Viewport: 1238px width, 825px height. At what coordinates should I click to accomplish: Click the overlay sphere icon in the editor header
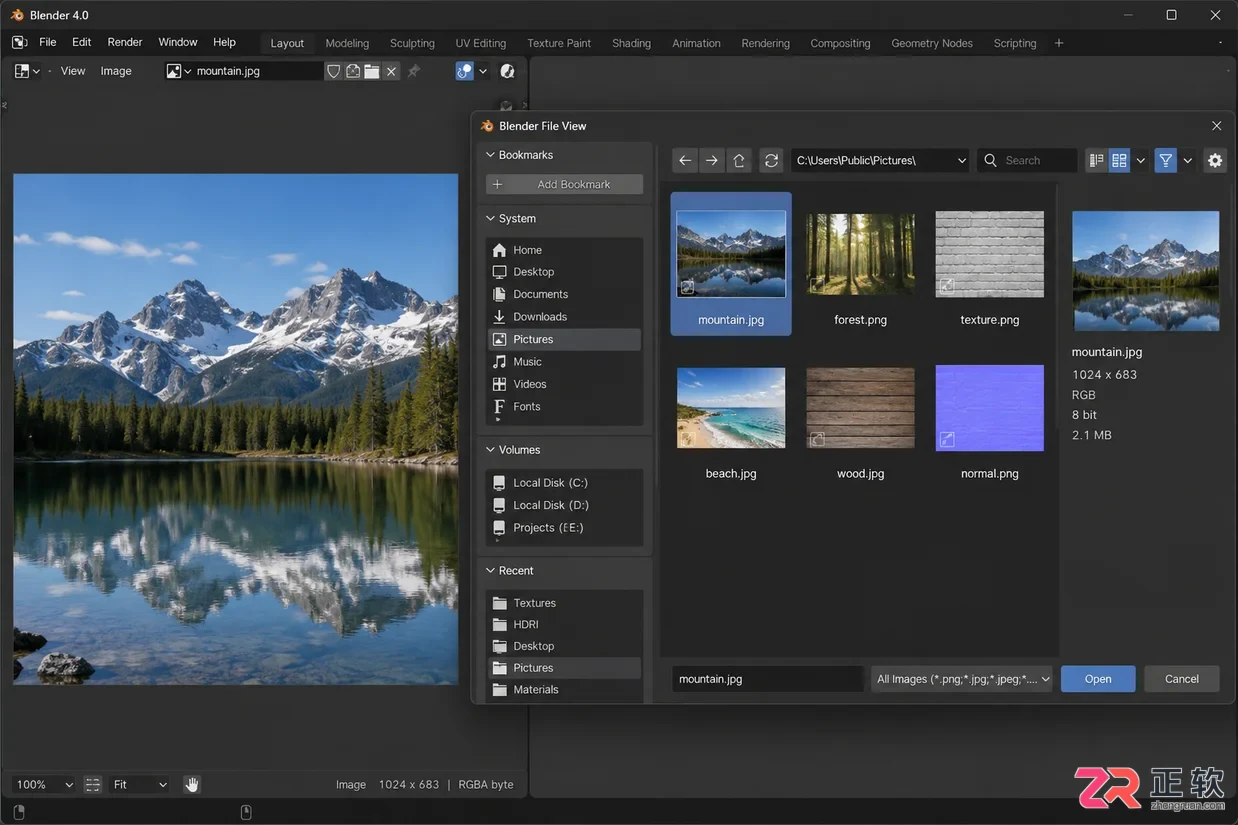click(507, 71)
